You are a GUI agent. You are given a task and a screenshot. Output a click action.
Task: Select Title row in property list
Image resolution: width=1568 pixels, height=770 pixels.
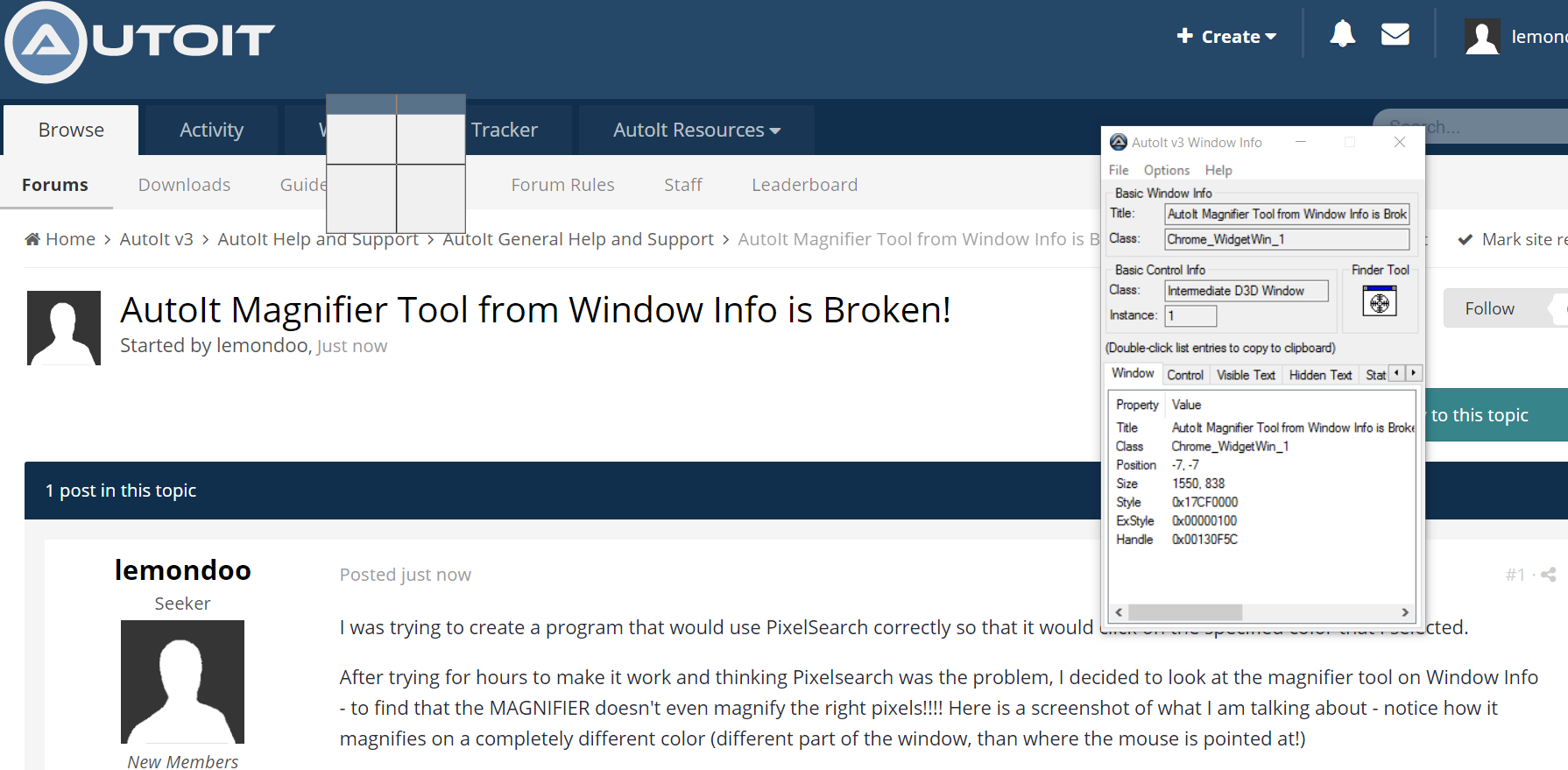click(x=1262, y=427)
